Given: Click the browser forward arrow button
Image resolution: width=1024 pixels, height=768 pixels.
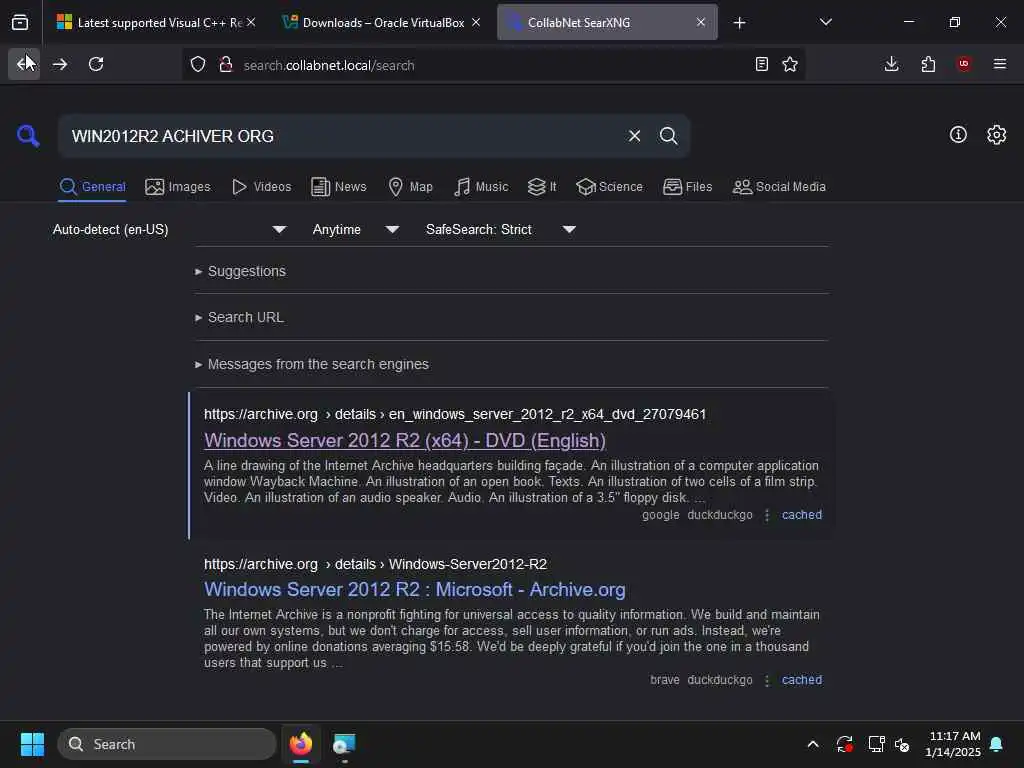Looking at the screenshot, I should coord(60,64).
